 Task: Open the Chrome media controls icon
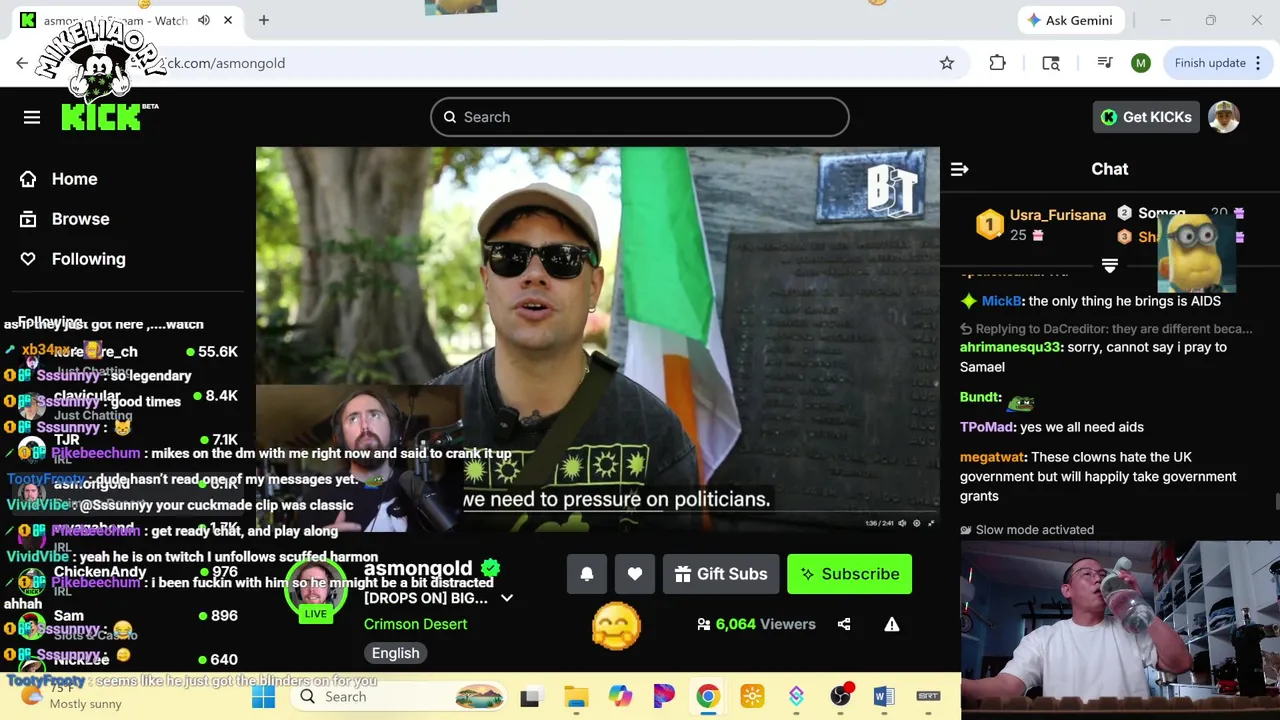[1105, 63]
